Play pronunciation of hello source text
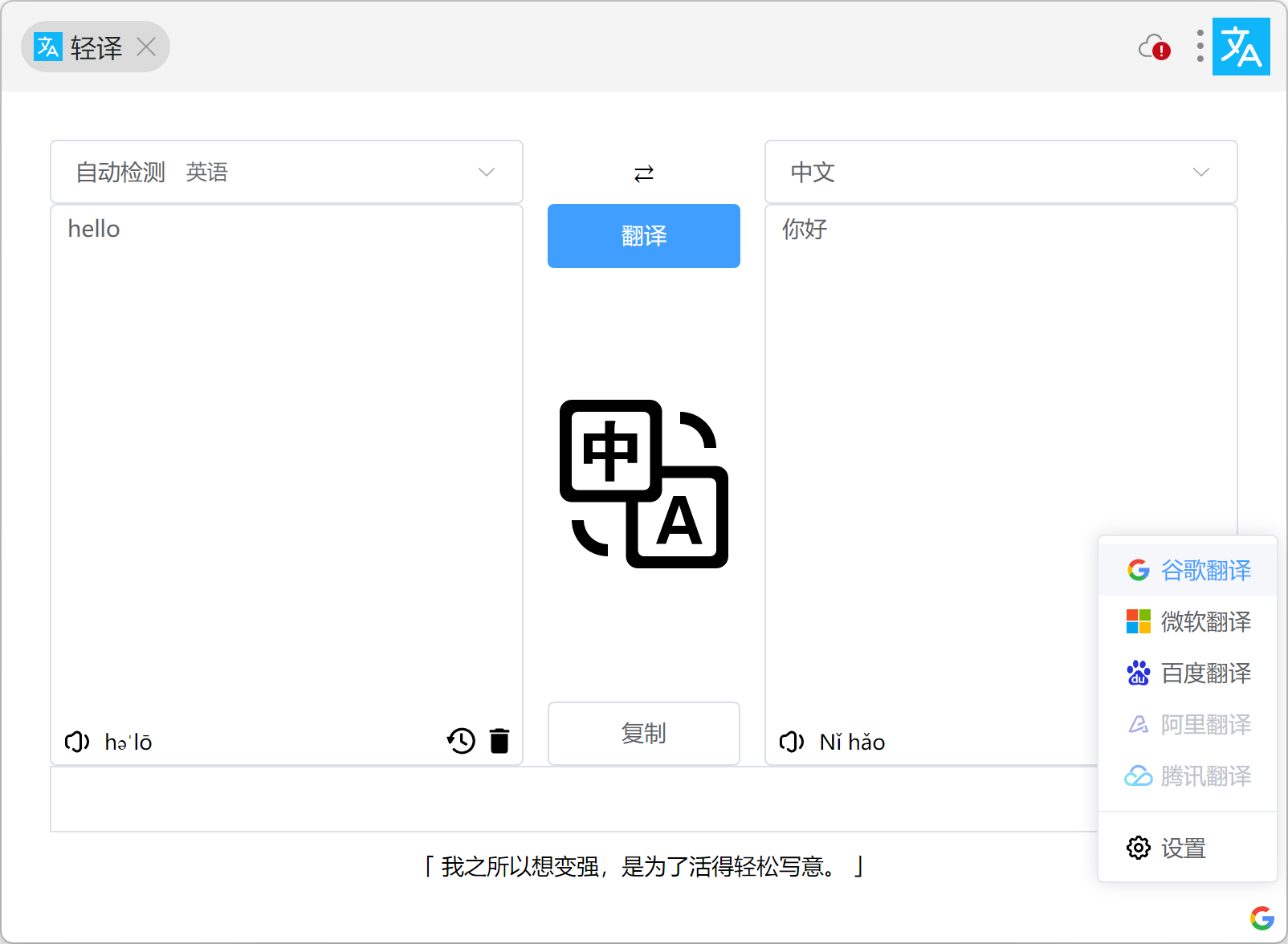The width and height of the screenshot is (1288, 944). [77, 742]
